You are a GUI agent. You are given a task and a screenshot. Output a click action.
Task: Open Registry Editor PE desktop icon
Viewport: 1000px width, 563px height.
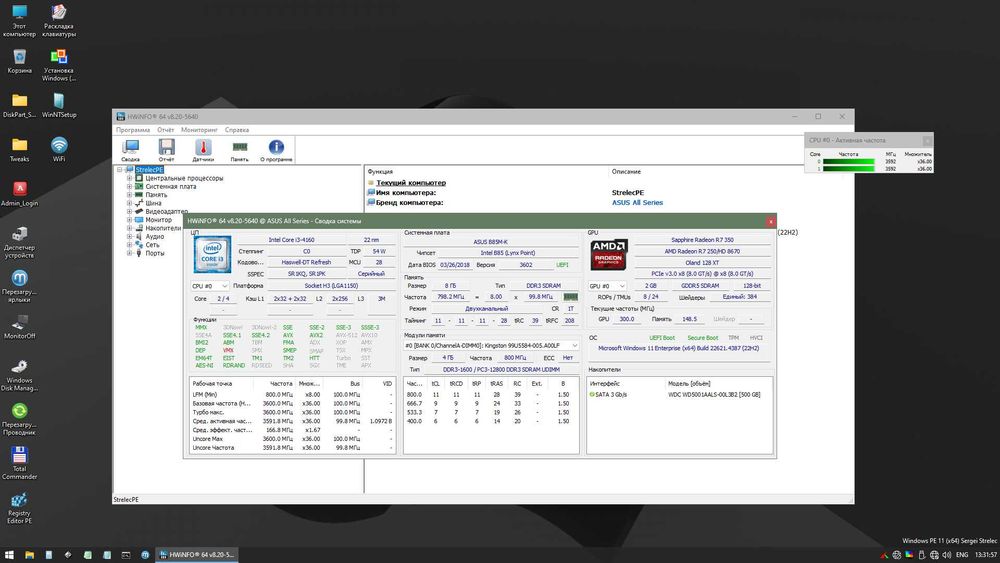(x=19, y=507)
